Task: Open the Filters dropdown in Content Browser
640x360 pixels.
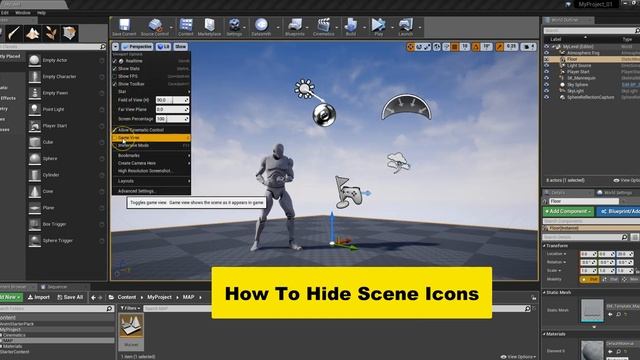Action: [130, 309]
